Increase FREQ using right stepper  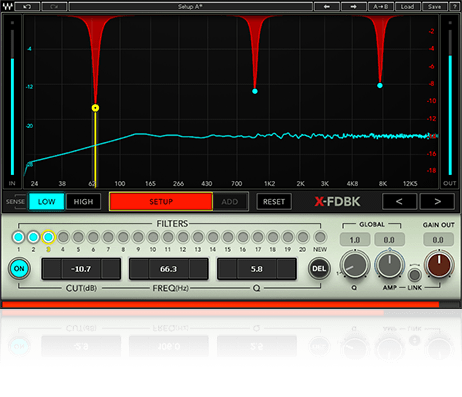point(198,269)
